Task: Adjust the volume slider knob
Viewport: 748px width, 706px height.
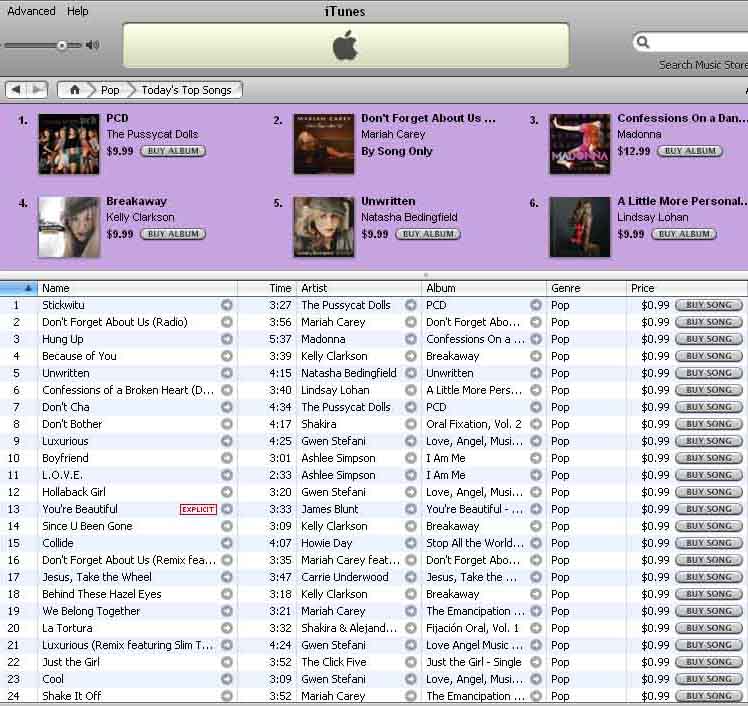Action: pyautogui.click(x=62, y=45)
